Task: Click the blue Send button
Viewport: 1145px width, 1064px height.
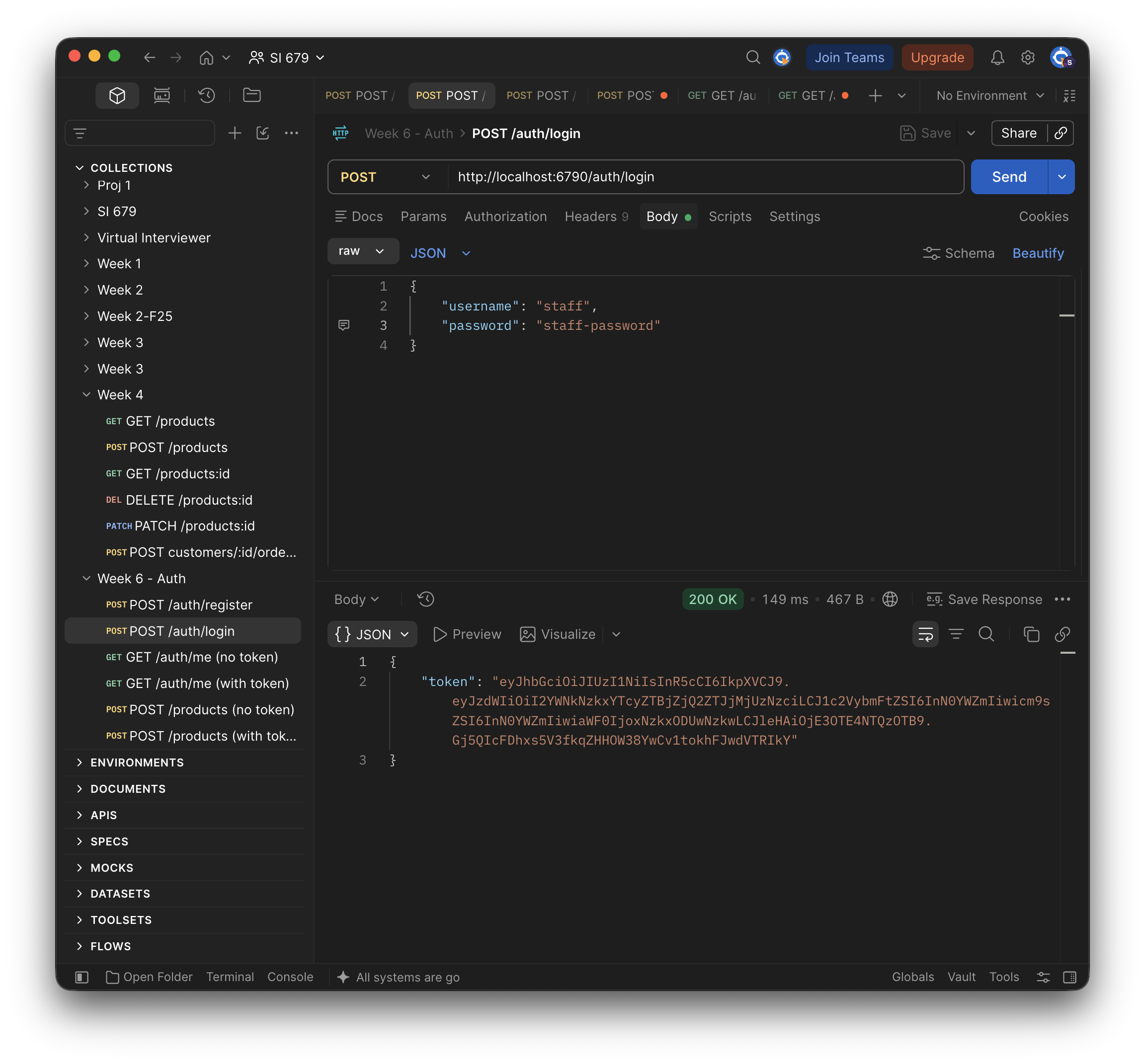Action: (1008, 177)
